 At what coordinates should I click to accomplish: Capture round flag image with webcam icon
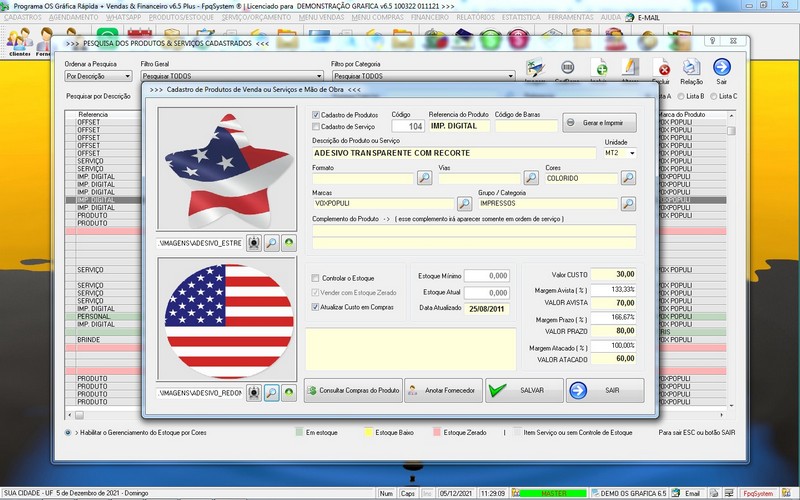point(254,393)
